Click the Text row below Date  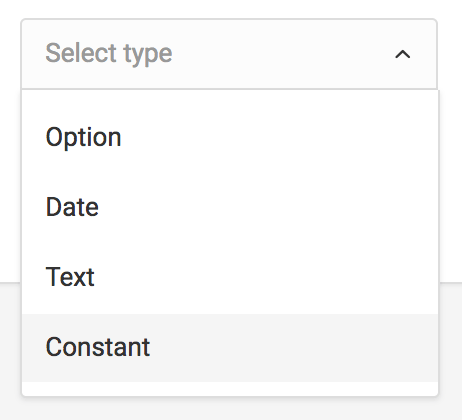(230, 277)
